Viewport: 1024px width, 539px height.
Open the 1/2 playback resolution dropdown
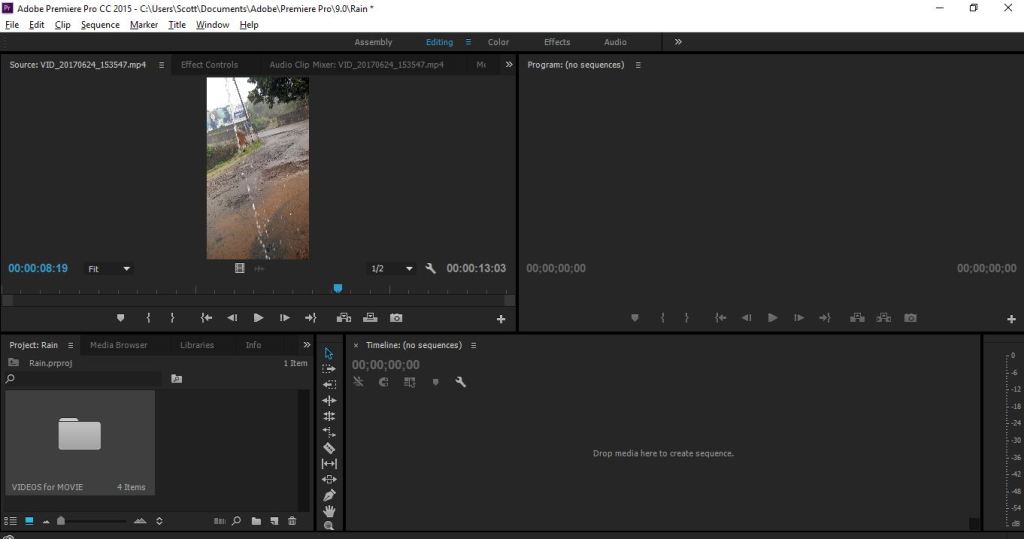click(x=391, y=269)
